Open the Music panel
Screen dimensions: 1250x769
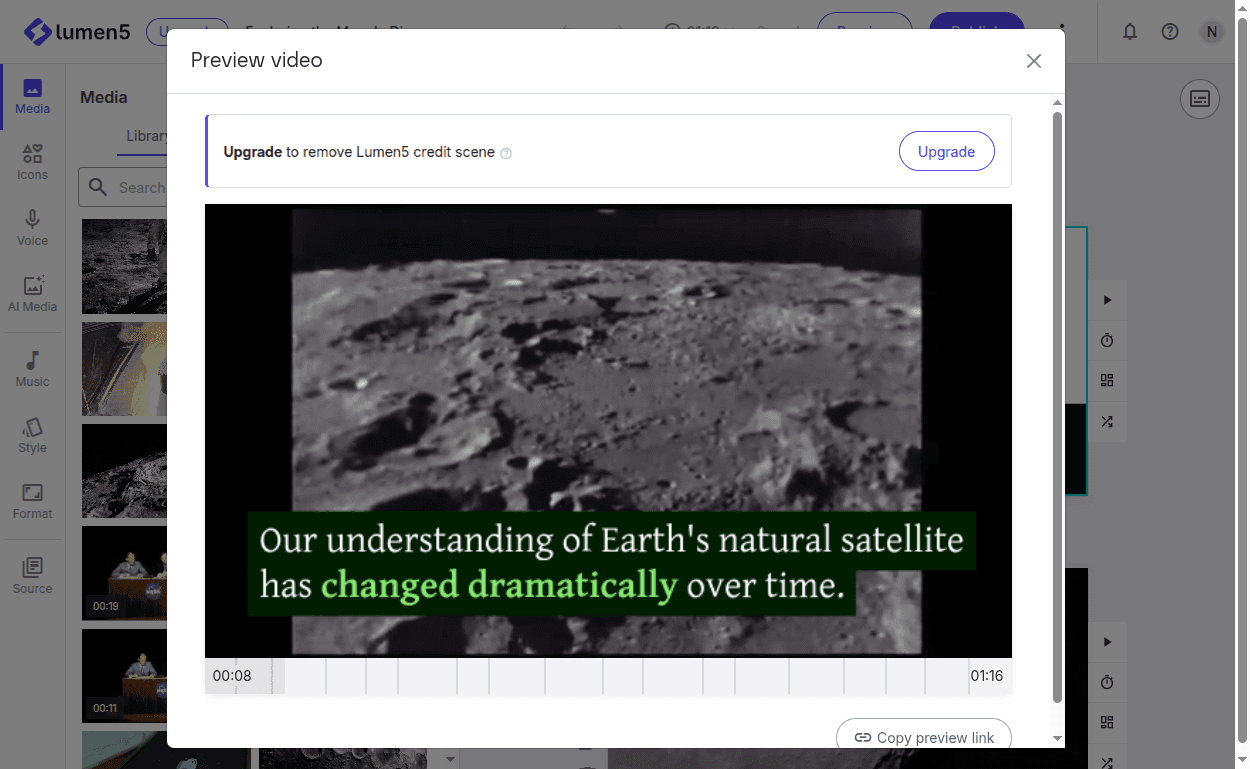tap(32, 369)
